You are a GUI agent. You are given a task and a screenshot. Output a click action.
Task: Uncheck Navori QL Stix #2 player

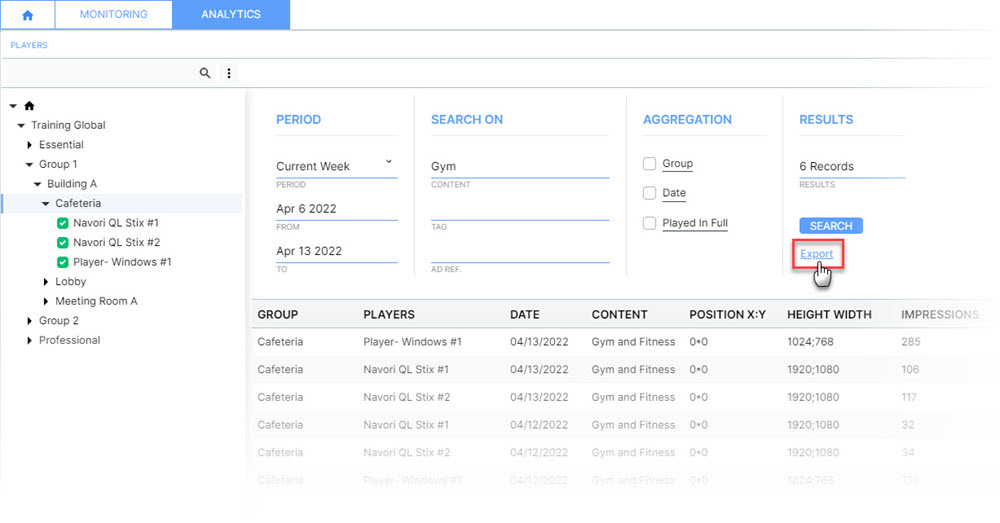tap(63, 243)
